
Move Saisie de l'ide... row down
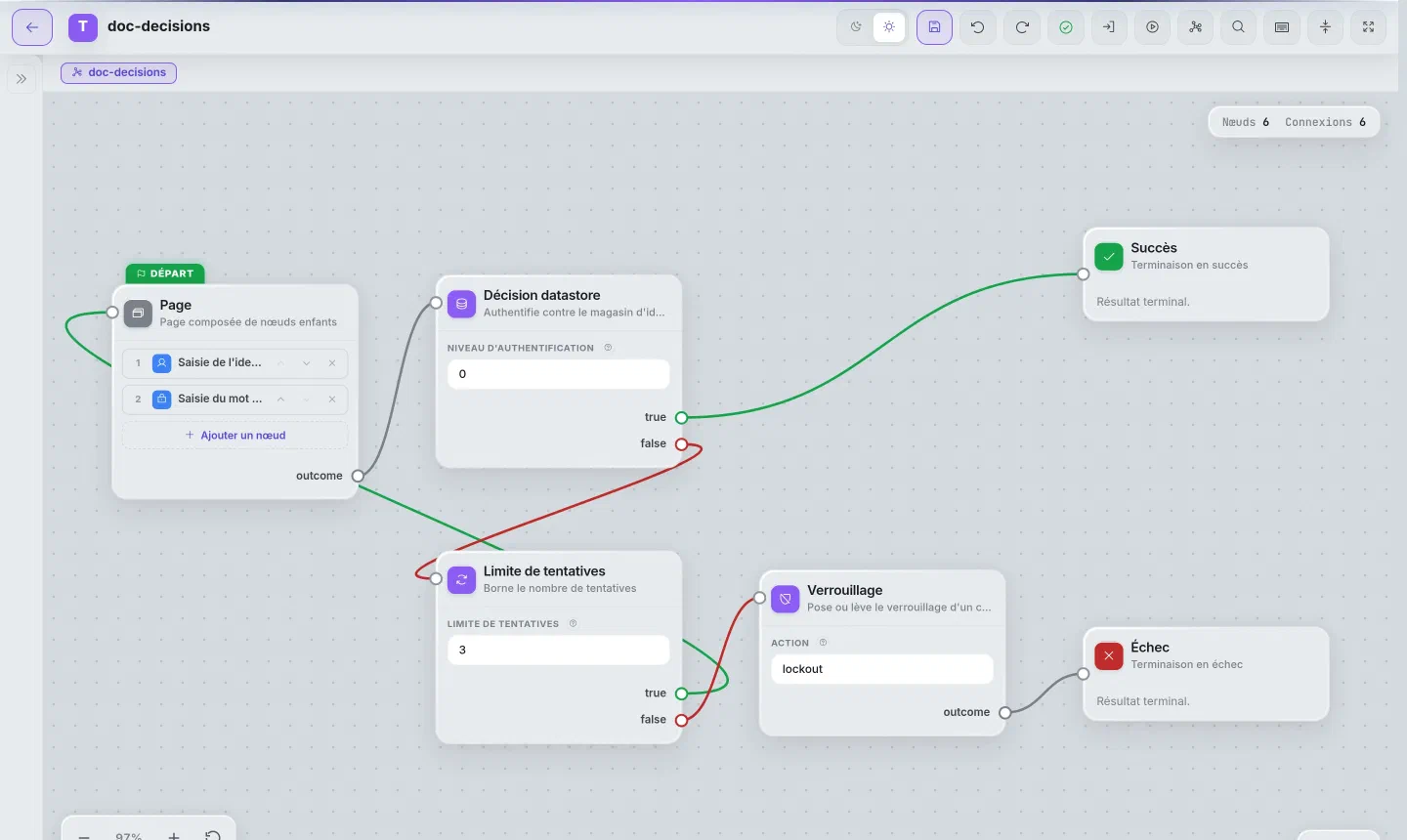[x=307, y=363]
